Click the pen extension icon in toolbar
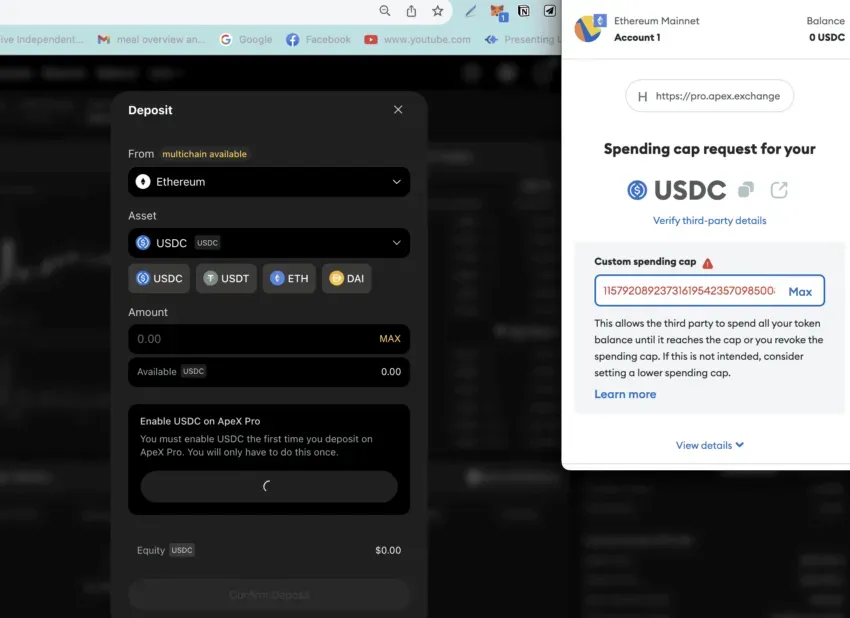Screen dimensions: 850x618 point(471,11)
